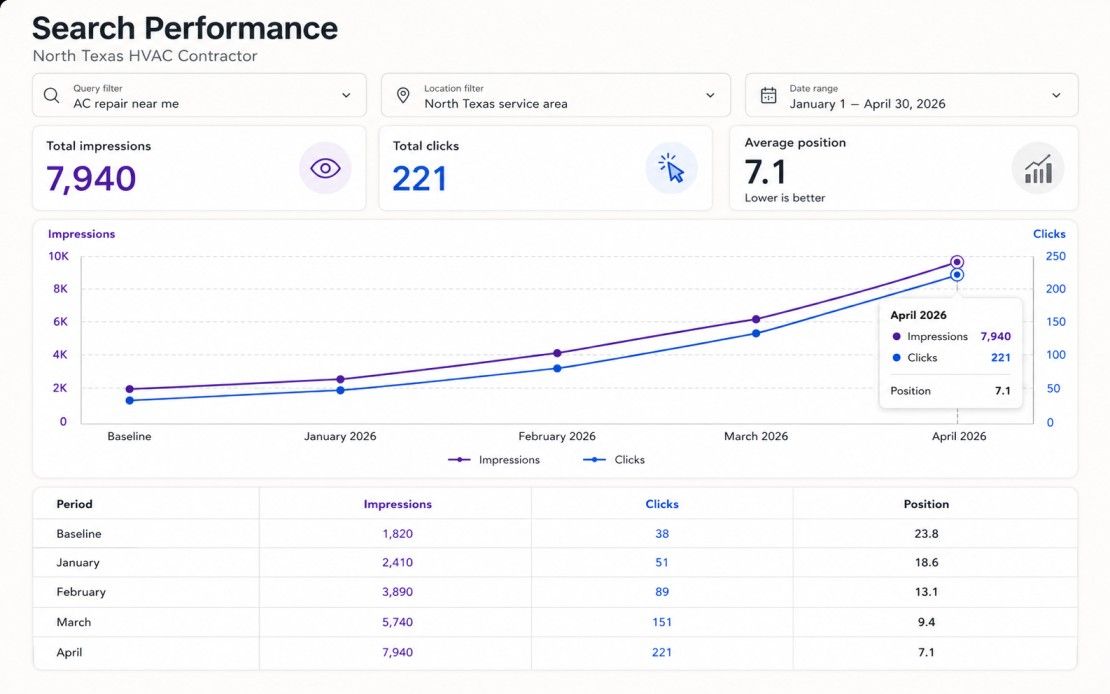The image size is (1110, 694).
Task: Click the 250 clicks axis label
Action: (1055, 256)
